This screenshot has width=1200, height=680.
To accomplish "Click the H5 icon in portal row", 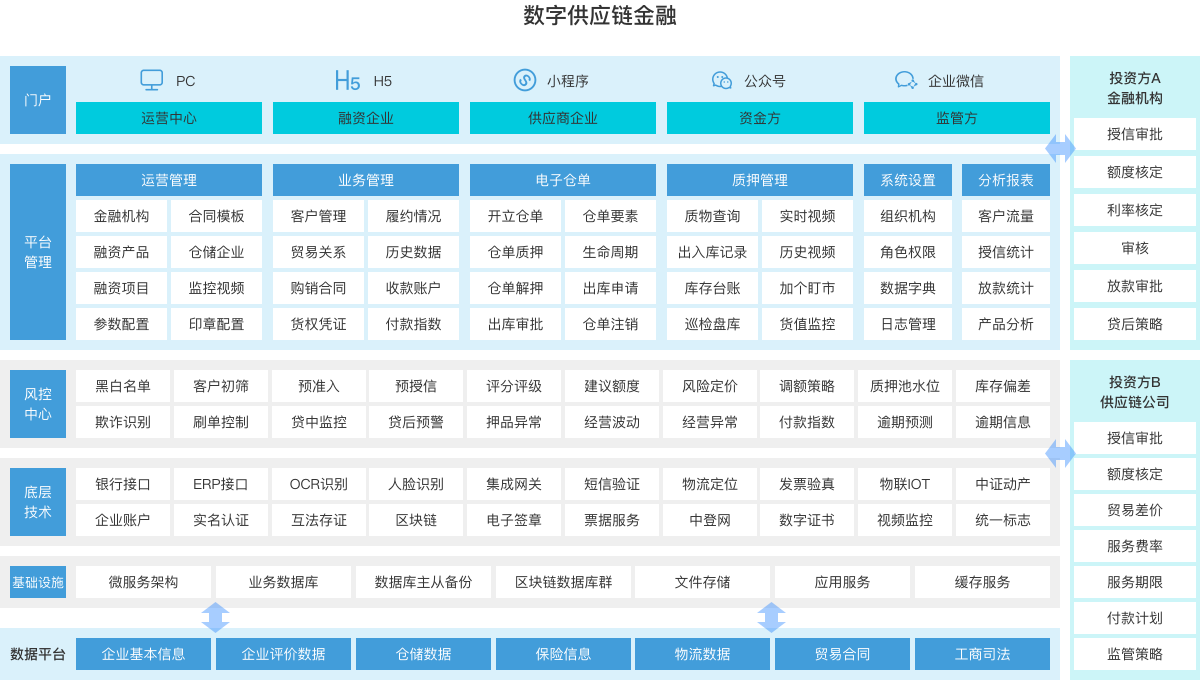I will [347, 81].
